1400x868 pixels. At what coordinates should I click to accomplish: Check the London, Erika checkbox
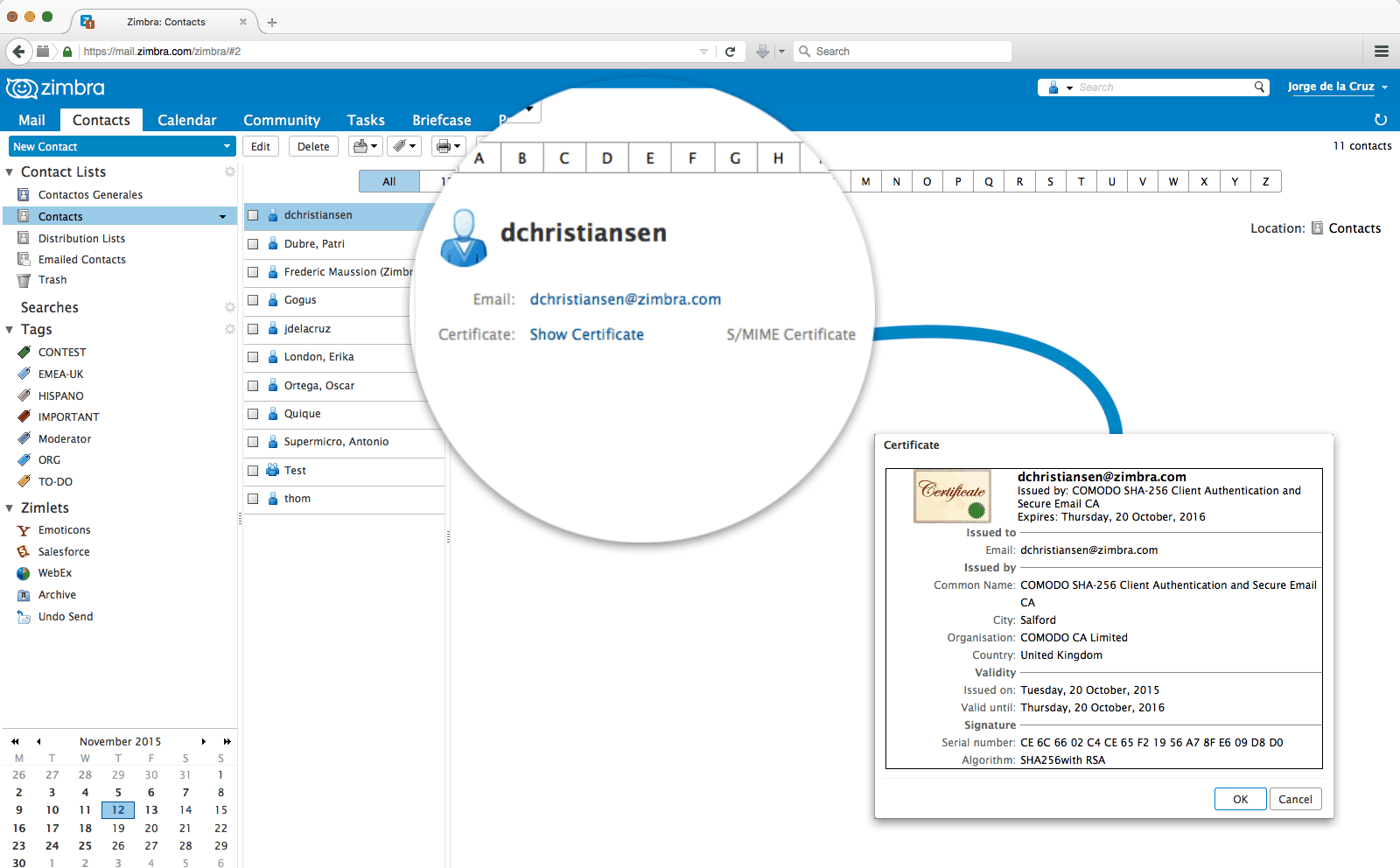253,357
